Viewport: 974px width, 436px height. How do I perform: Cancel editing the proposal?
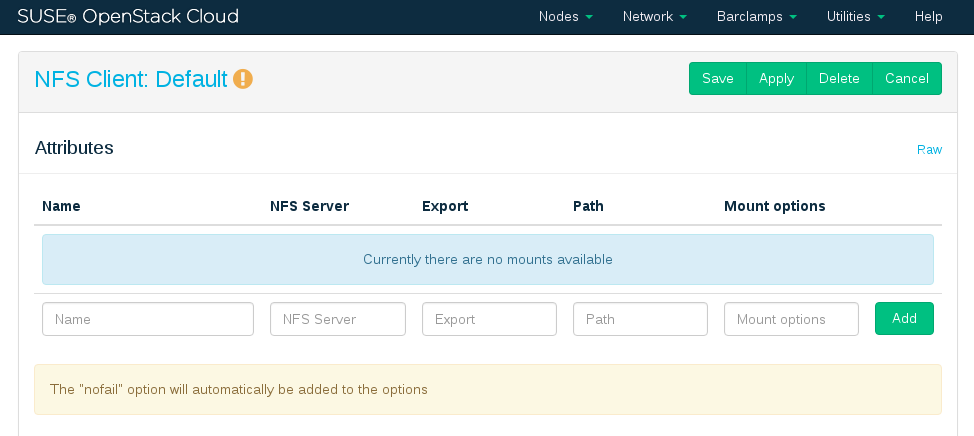[907, 79]
